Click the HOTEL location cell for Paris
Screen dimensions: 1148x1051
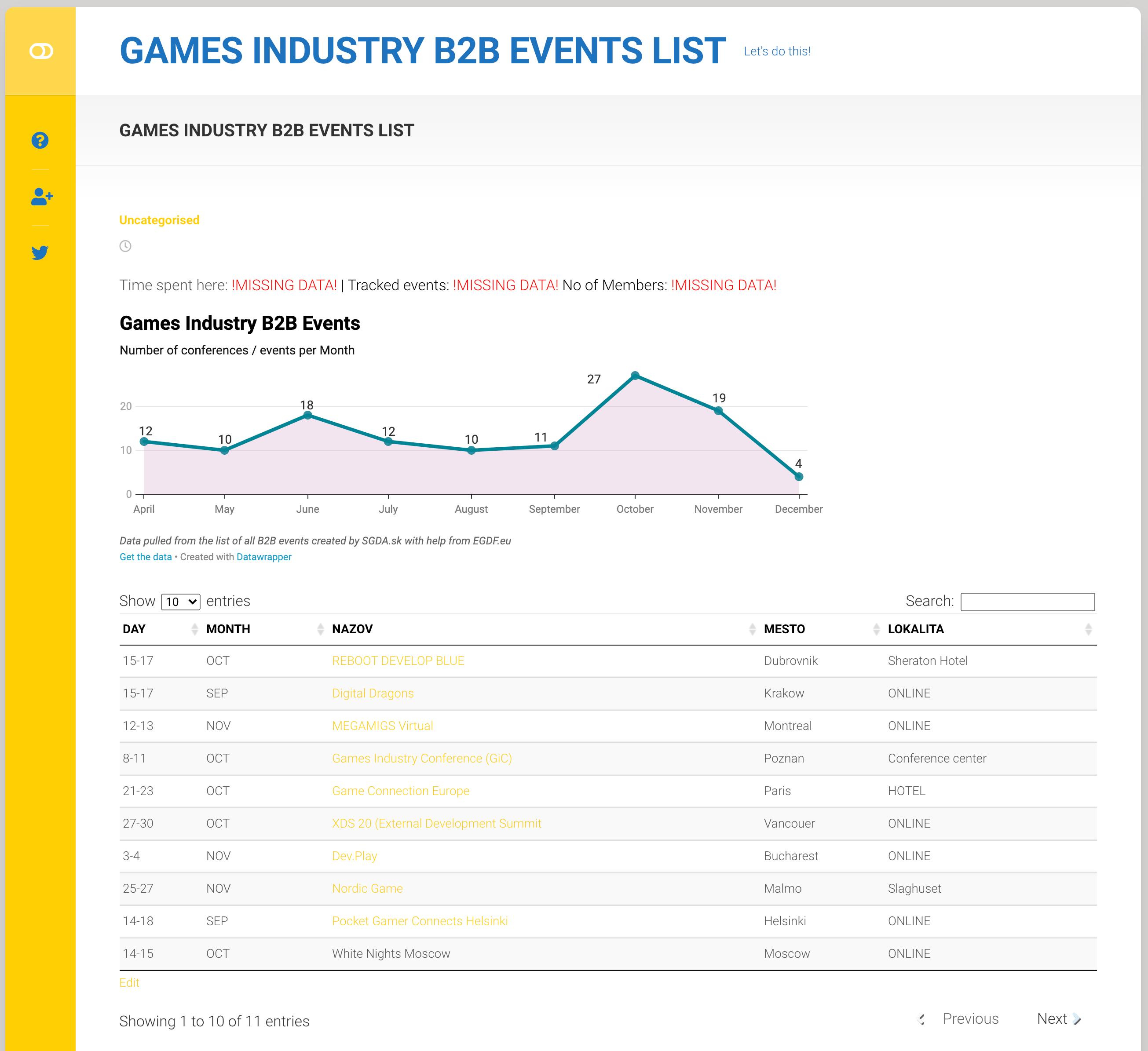907,791
